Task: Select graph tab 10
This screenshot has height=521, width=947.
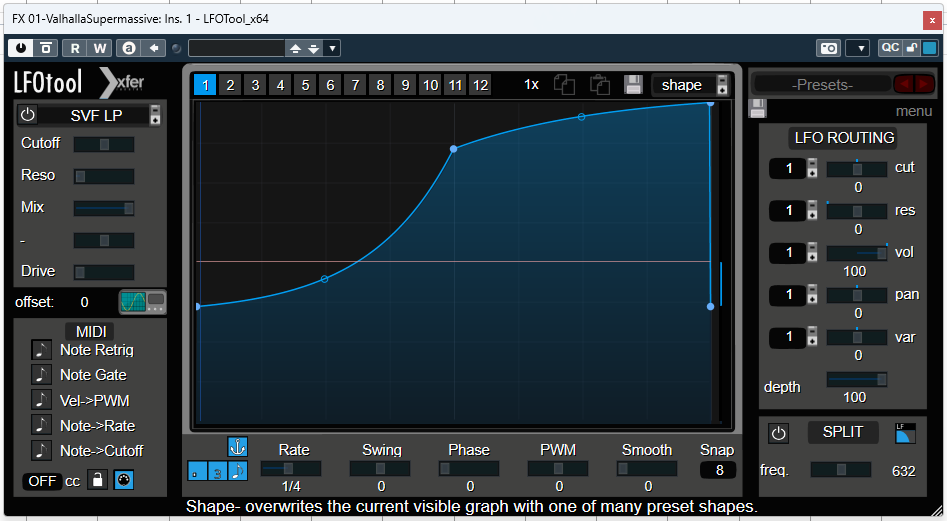Action: (x=431, y=85)
